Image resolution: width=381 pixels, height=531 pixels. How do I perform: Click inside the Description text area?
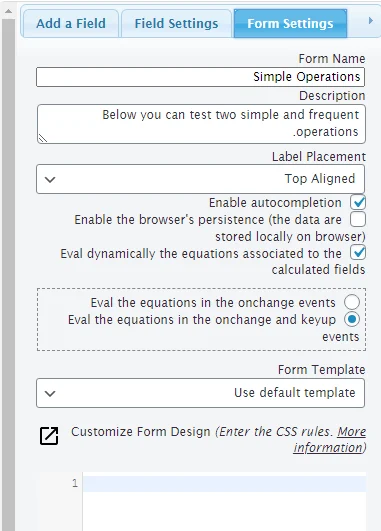point(201,124)
